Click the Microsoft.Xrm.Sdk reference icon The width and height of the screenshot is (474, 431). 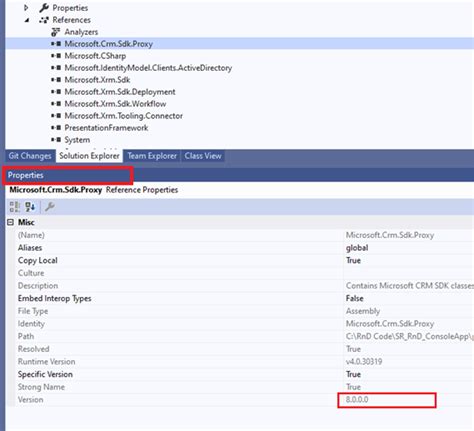click(56, 80)
